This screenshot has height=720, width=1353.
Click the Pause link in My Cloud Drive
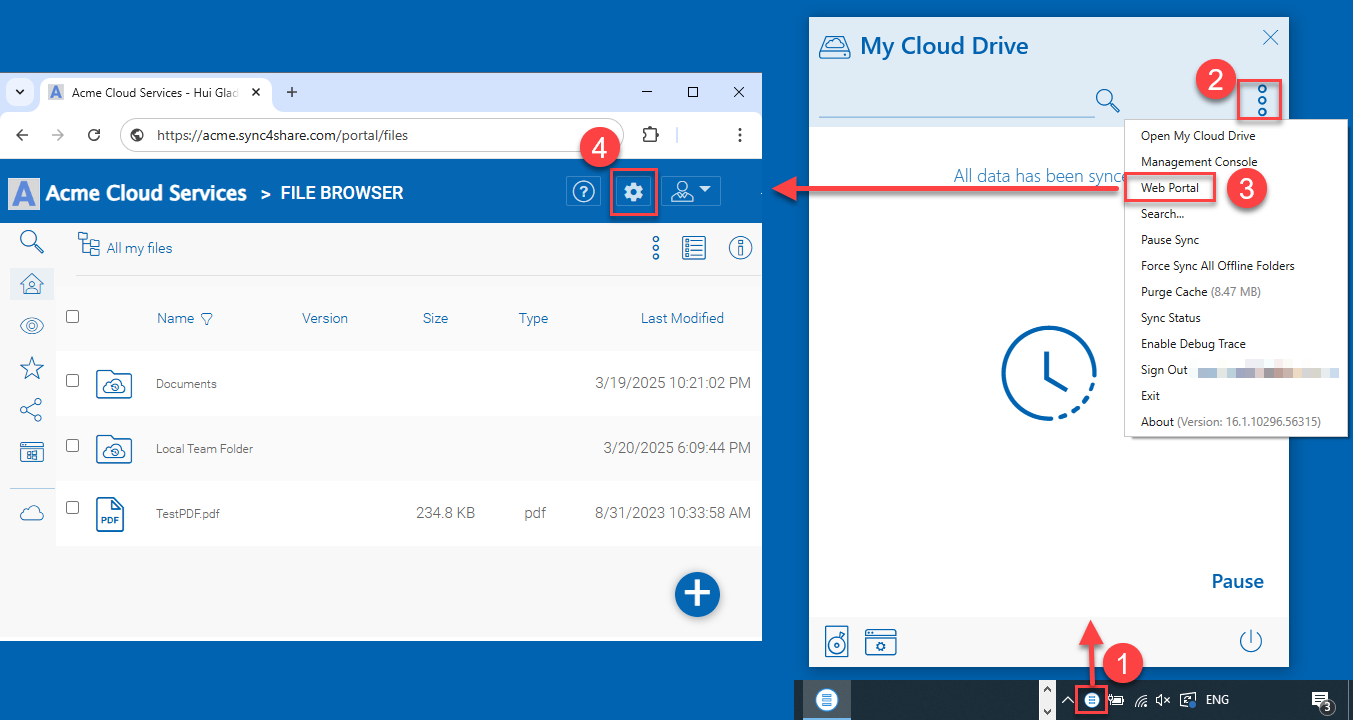(1238, 581)
